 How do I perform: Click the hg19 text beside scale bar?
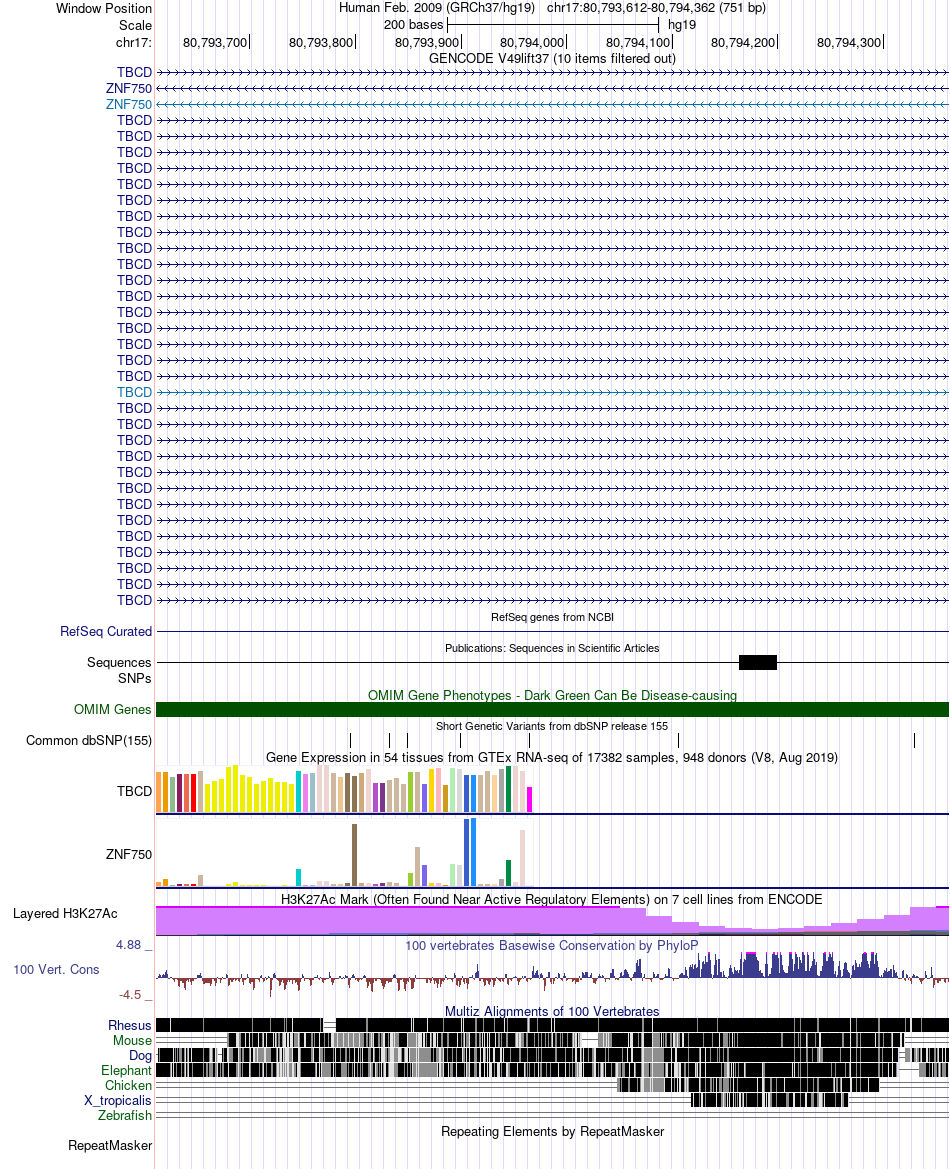pos(682,25)
